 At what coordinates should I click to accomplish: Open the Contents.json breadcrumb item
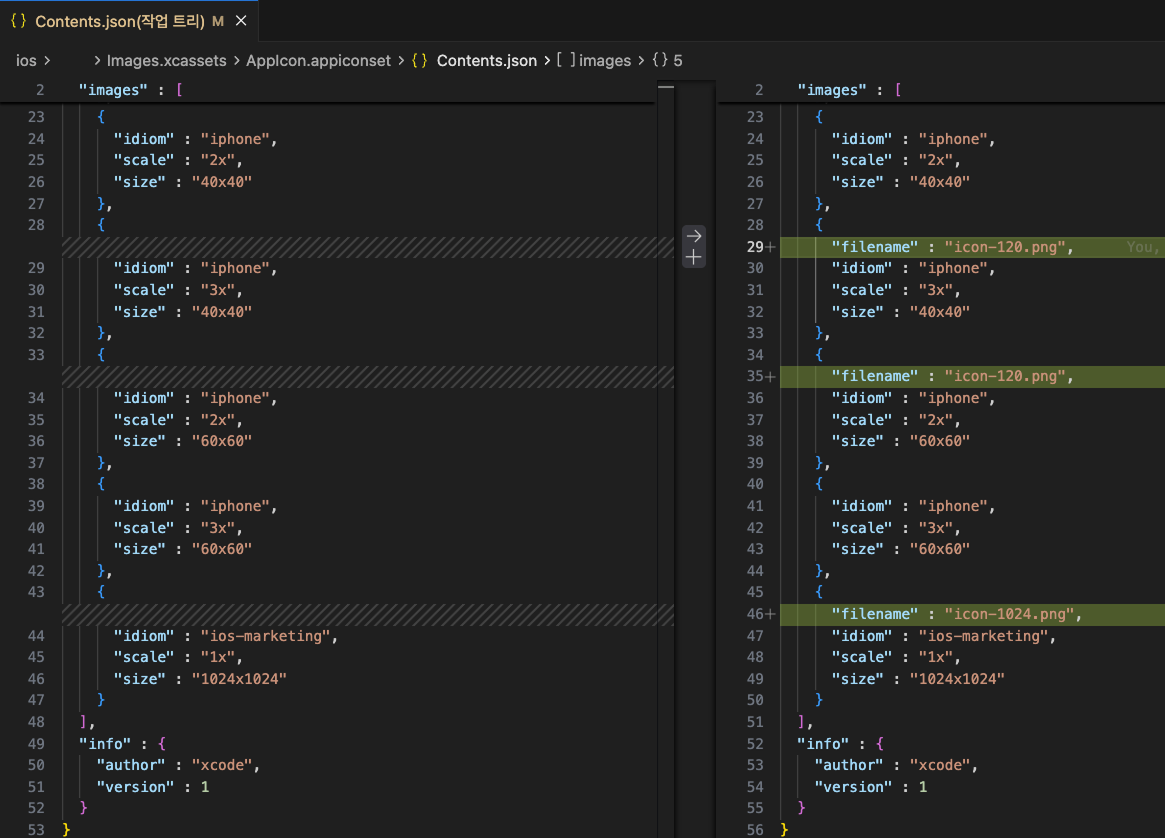pos(486,61)
